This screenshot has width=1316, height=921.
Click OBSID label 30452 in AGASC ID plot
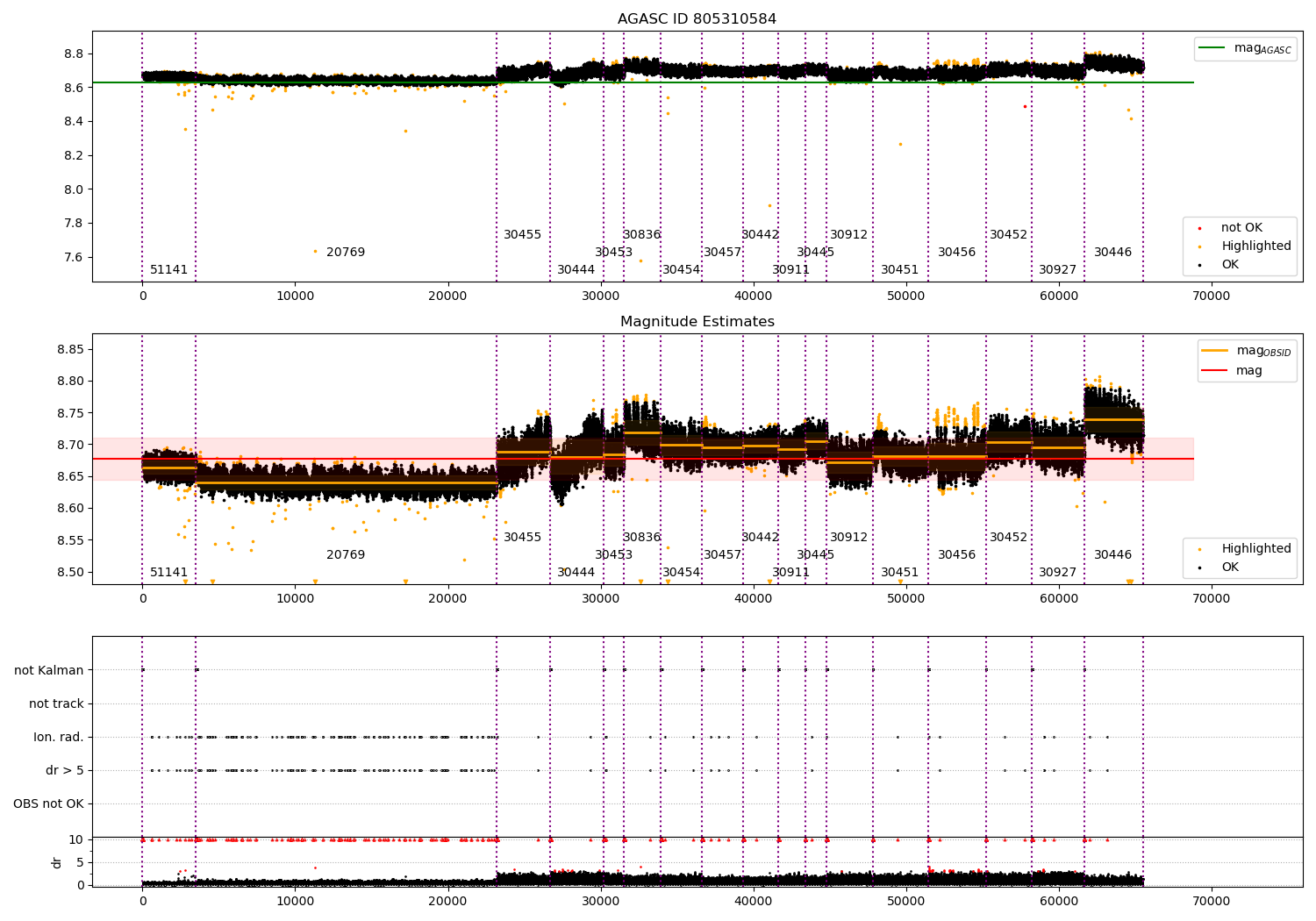pos(1009,235)
